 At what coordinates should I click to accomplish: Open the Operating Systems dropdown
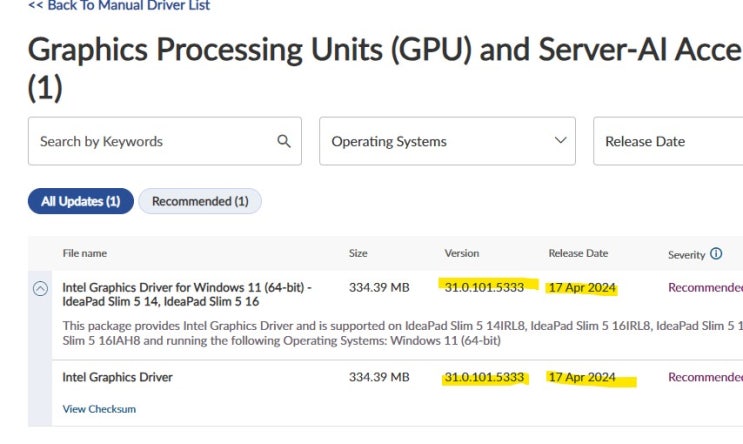pos(447,141)
